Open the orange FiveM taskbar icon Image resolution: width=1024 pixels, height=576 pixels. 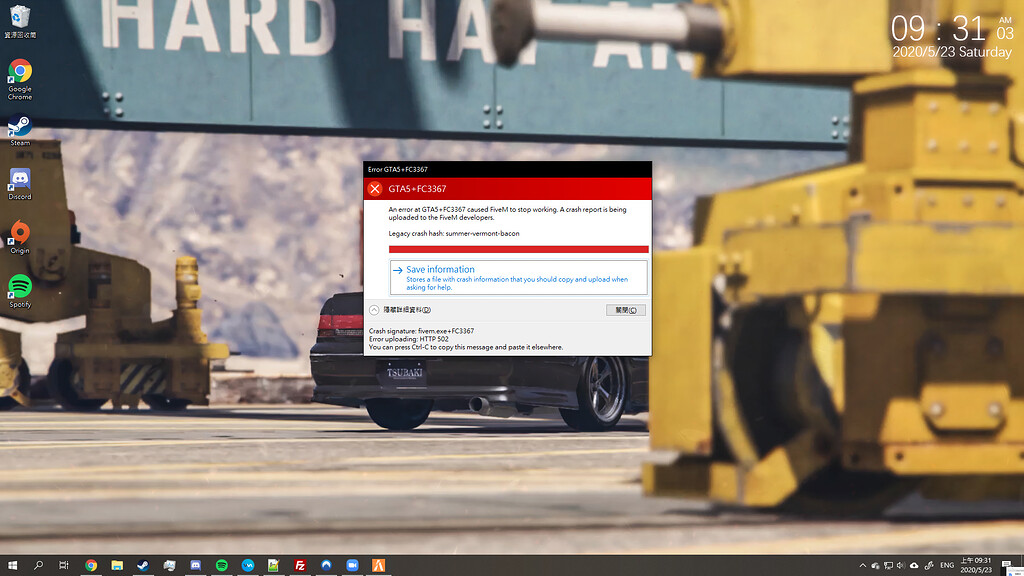(x=378, y=566)
